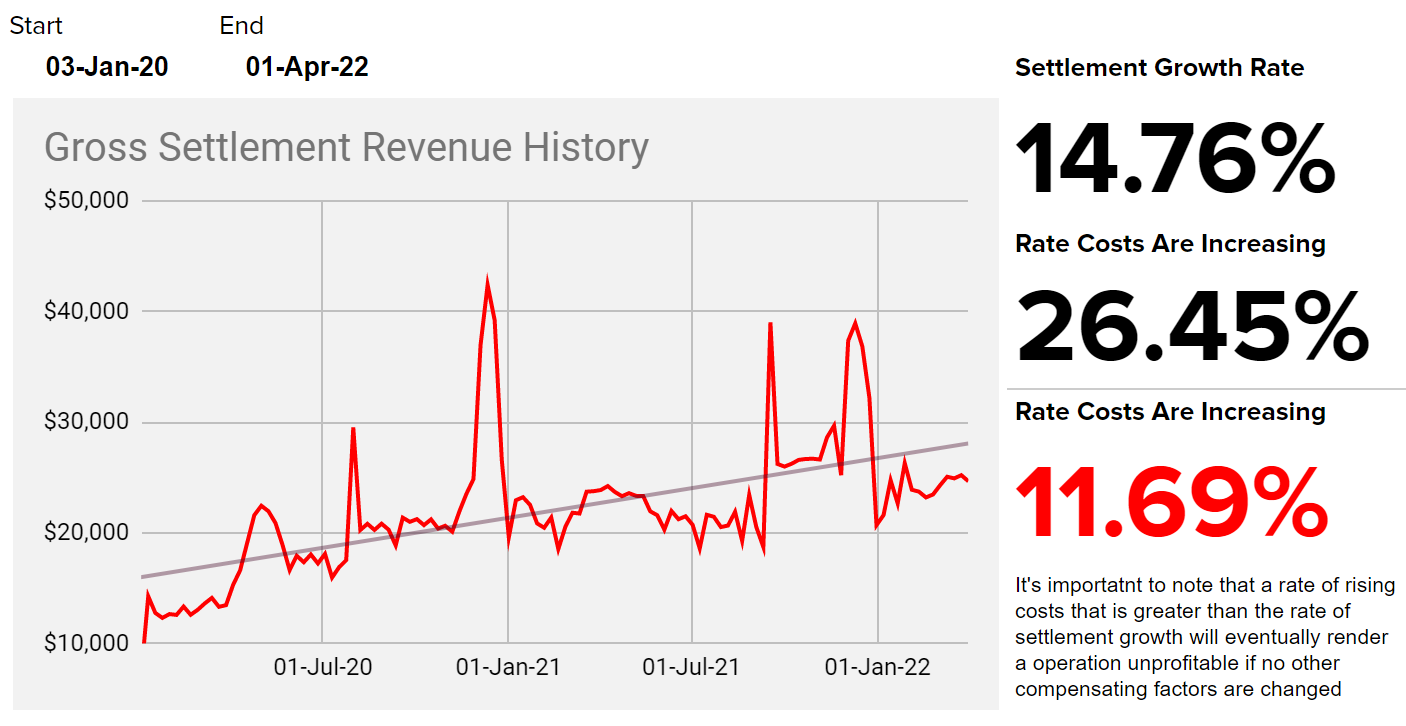
Task: Click the 01-Jul-21 axis label
Action: 692,667
